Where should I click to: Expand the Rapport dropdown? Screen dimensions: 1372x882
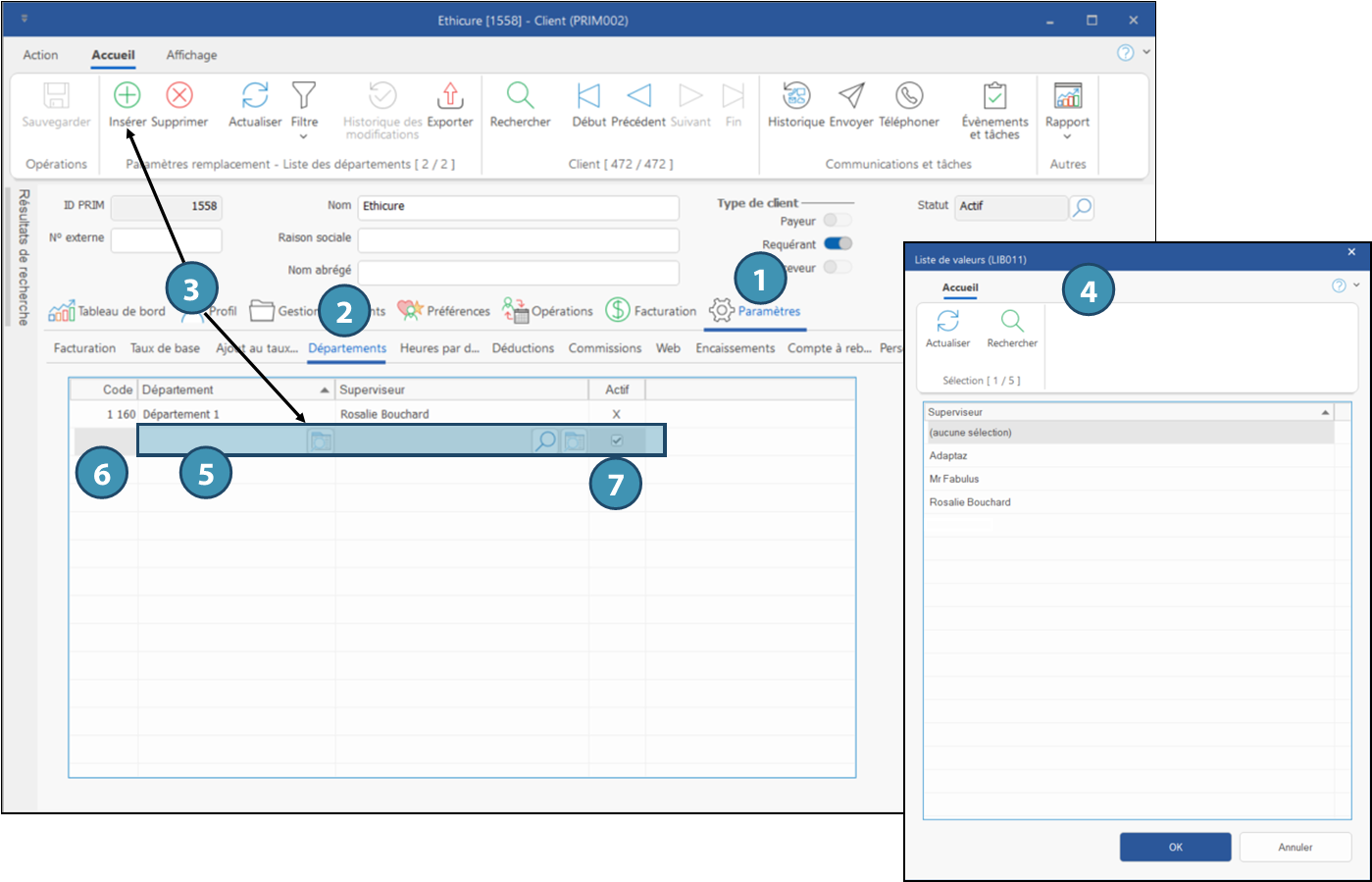pos(1067,137)
